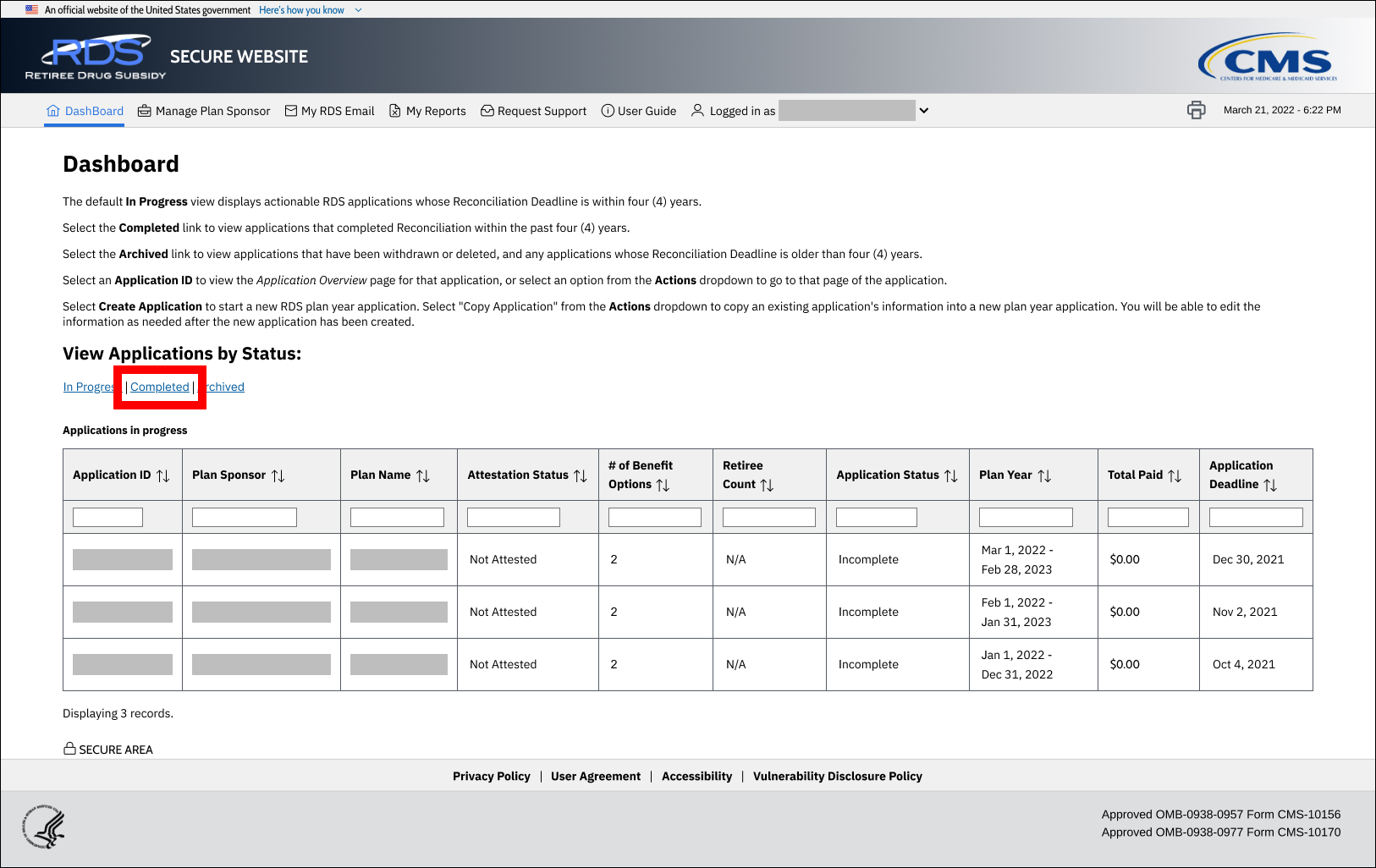Sort table by Plan Name icon
This screenshot has width=1376, height=868.
tap(423, 475)
